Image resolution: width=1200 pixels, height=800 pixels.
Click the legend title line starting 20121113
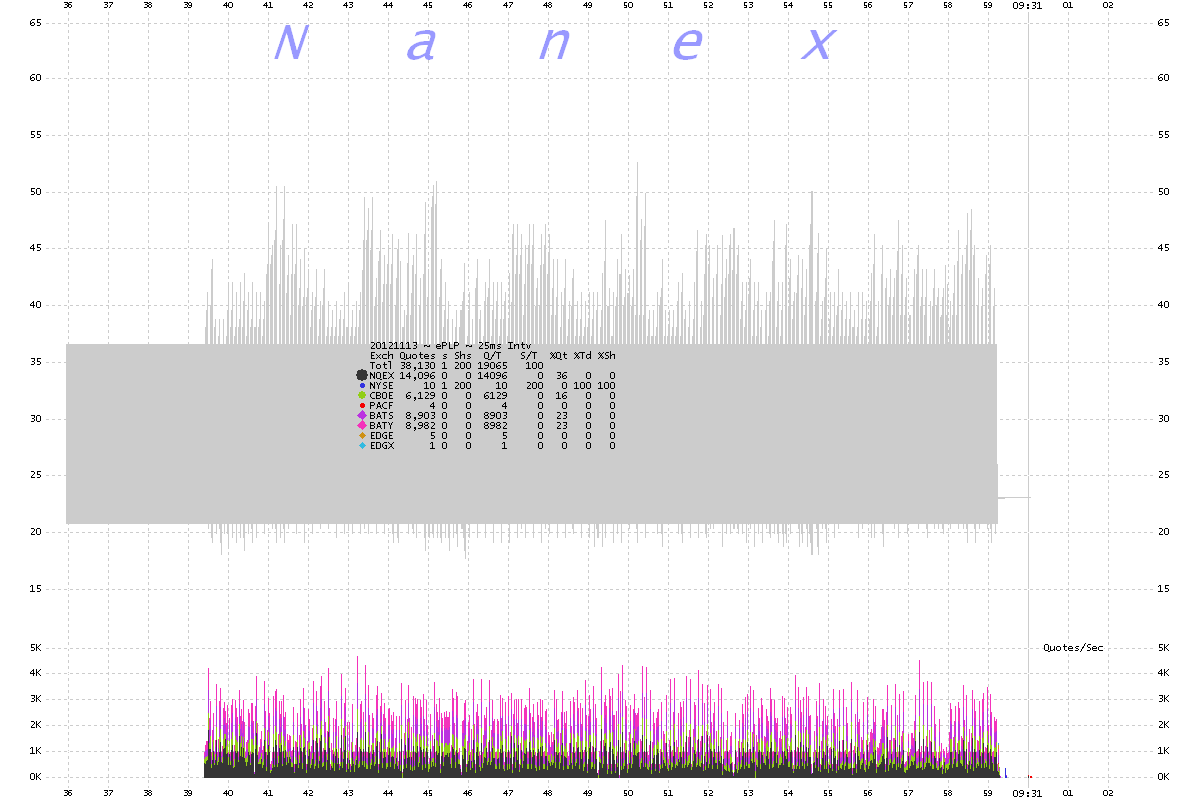point(452,345)
